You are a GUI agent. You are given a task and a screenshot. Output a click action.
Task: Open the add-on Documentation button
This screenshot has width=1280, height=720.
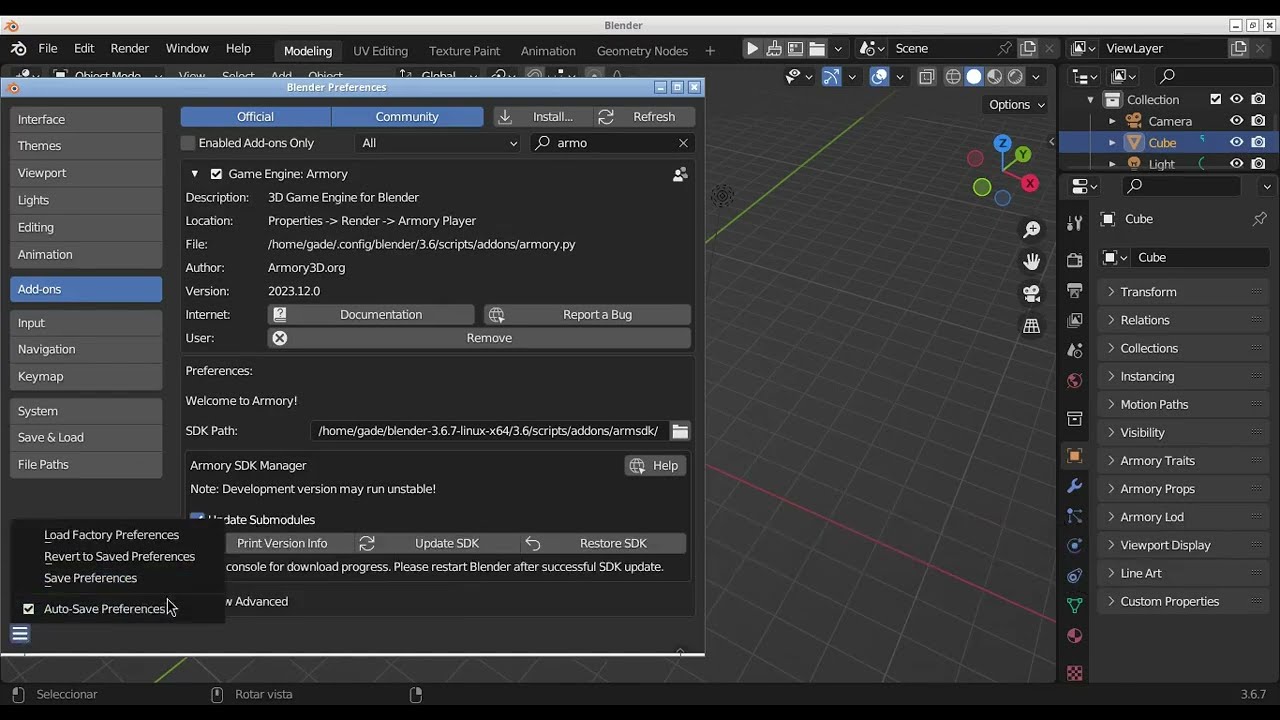(x=371, y=315)
